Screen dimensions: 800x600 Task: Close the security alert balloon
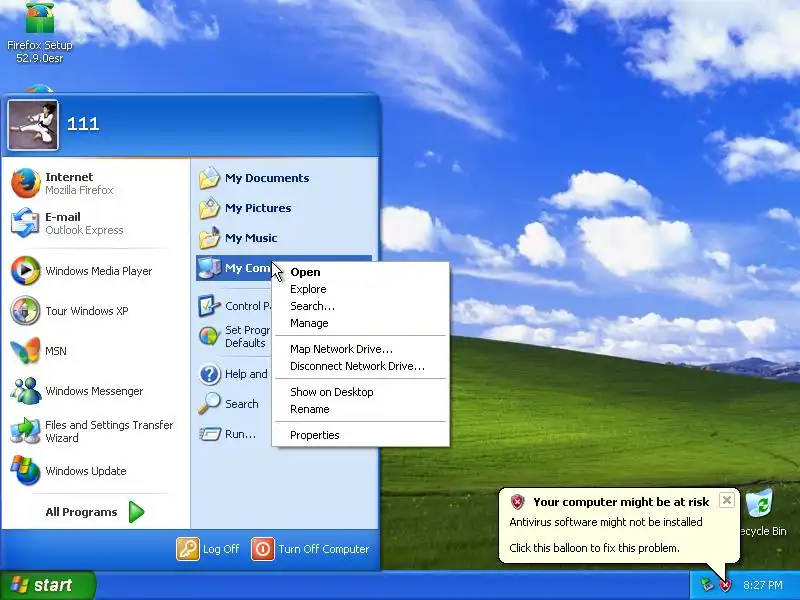[x=727, y=500]
